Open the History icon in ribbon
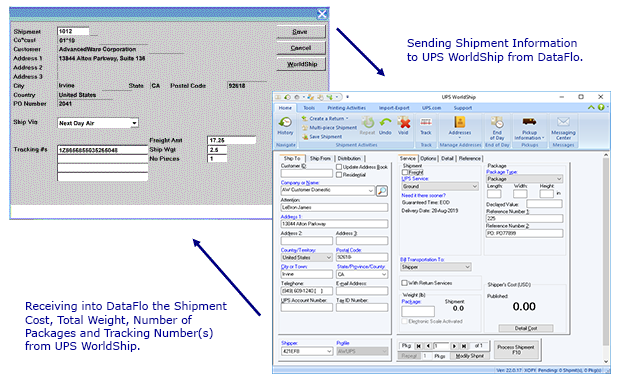Screen dimensions: 619x377 (285, 126)
